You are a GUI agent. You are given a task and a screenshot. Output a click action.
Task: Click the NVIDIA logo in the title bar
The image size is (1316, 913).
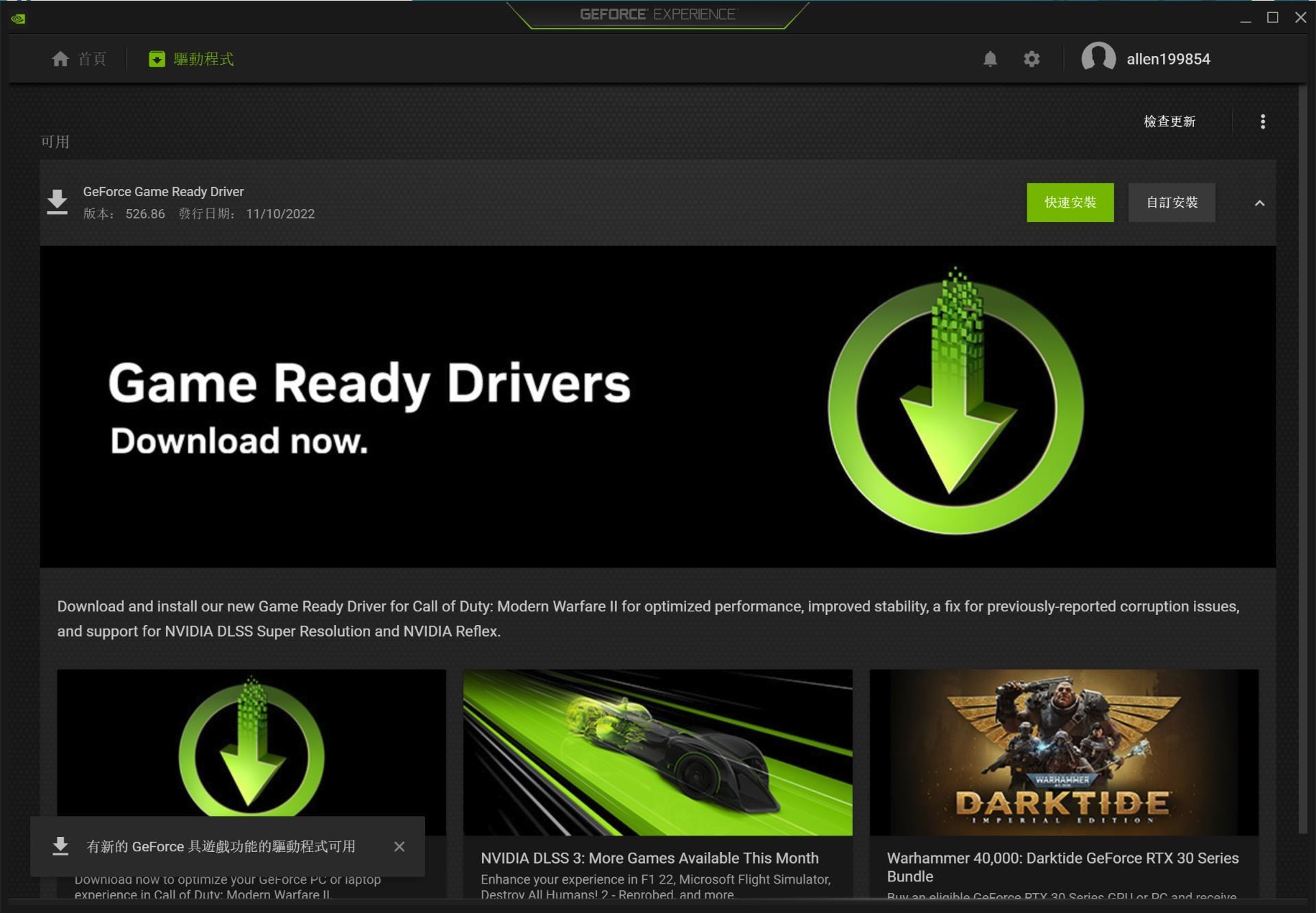pyautogui.click(x=19, y=19)
